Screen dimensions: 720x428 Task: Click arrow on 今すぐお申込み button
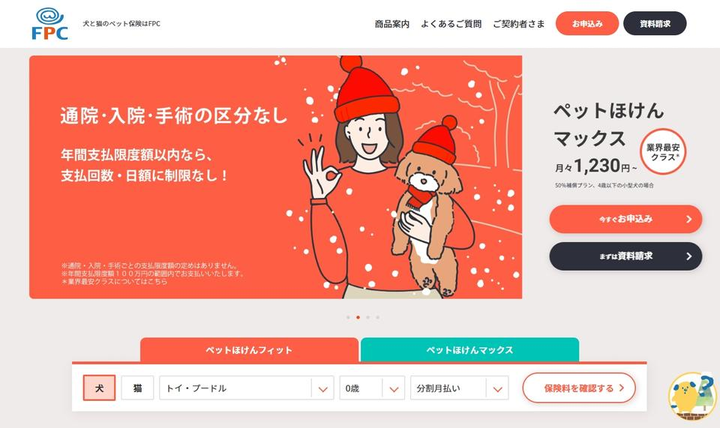689,220
